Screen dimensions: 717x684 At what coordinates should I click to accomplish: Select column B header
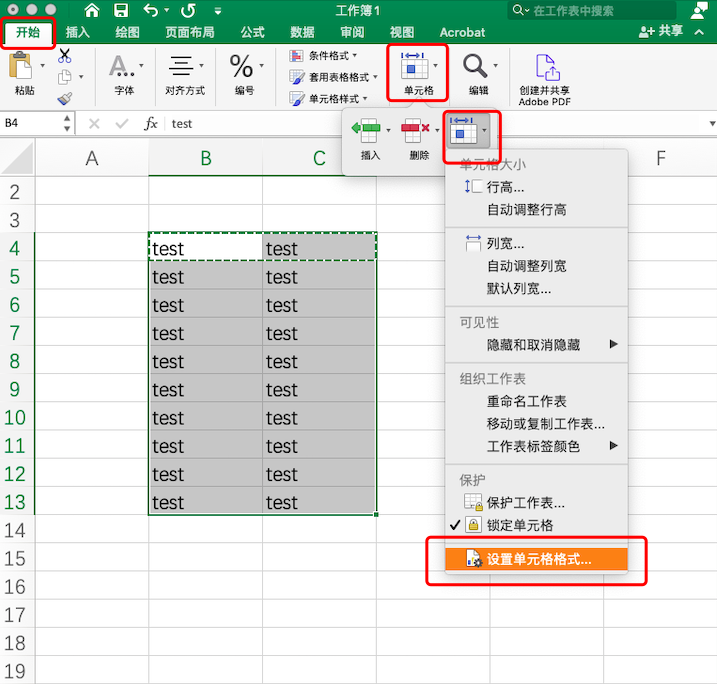[x=206, y=158]
